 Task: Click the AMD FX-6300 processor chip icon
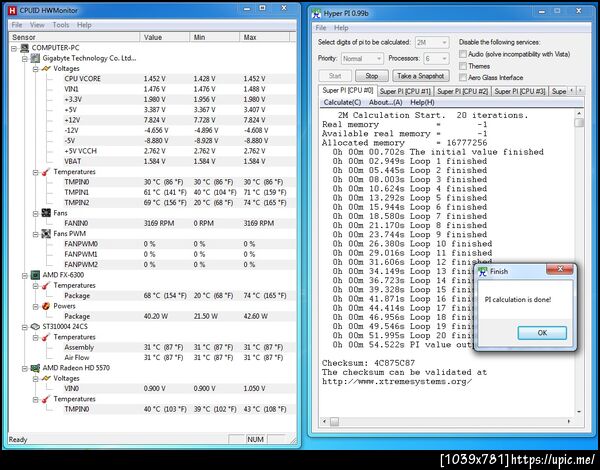[35, 275]
